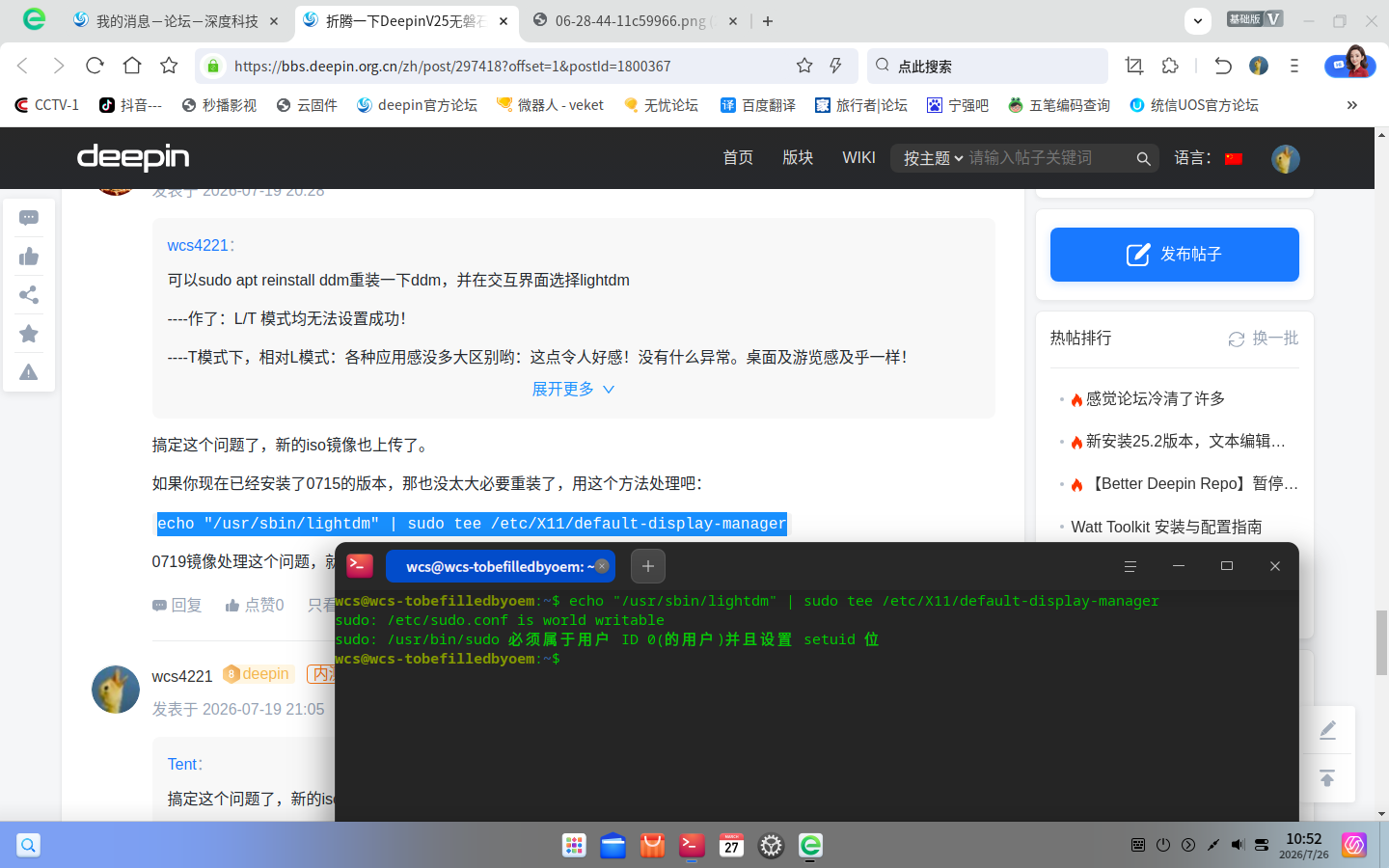Click the browser reload icon
This screenshot has height=868, width=1389.
(95, 66)
